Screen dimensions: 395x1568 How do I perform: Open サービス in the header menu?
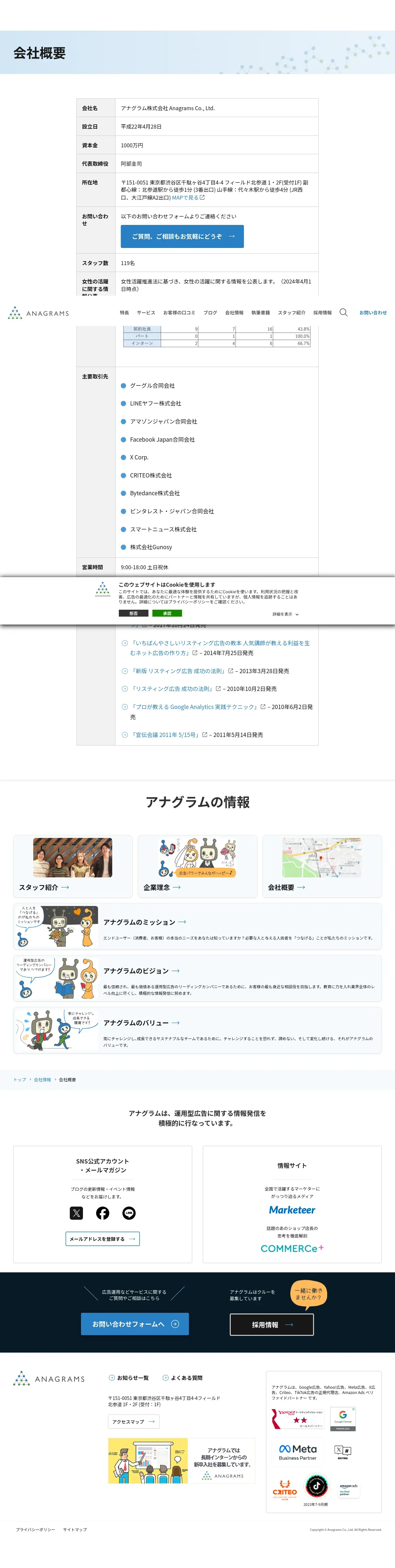click(x=146, y=312)
